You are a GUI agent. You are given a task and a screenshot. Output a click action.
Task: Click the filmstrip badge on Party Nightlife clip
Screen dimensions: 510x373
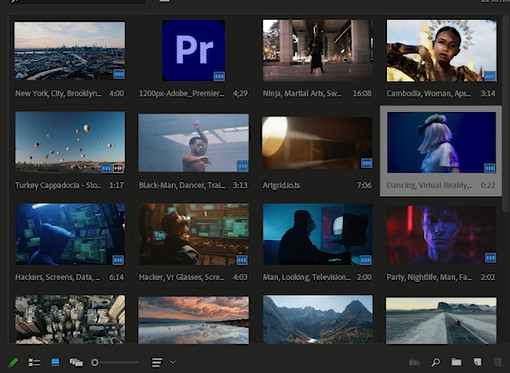click(x=490, y=258)
